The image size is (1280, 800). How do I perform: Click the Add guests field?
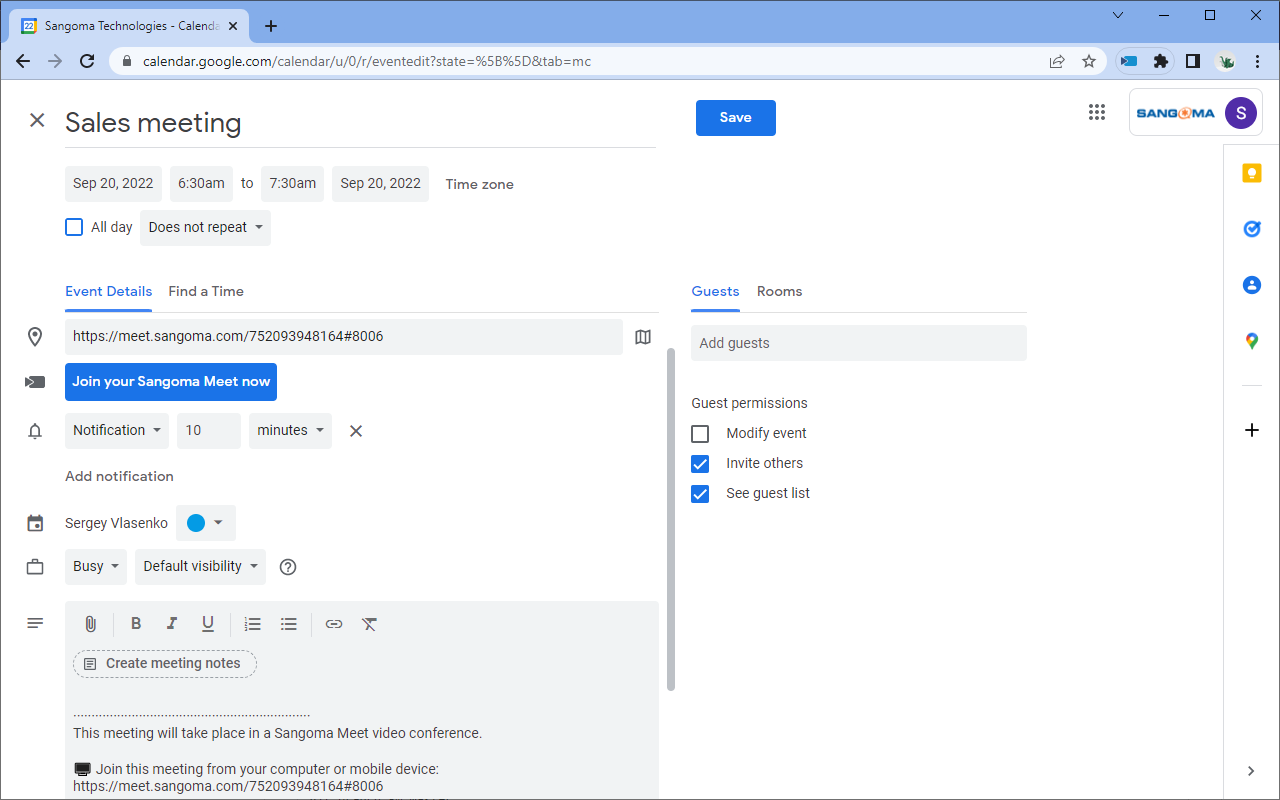point(859,343)
